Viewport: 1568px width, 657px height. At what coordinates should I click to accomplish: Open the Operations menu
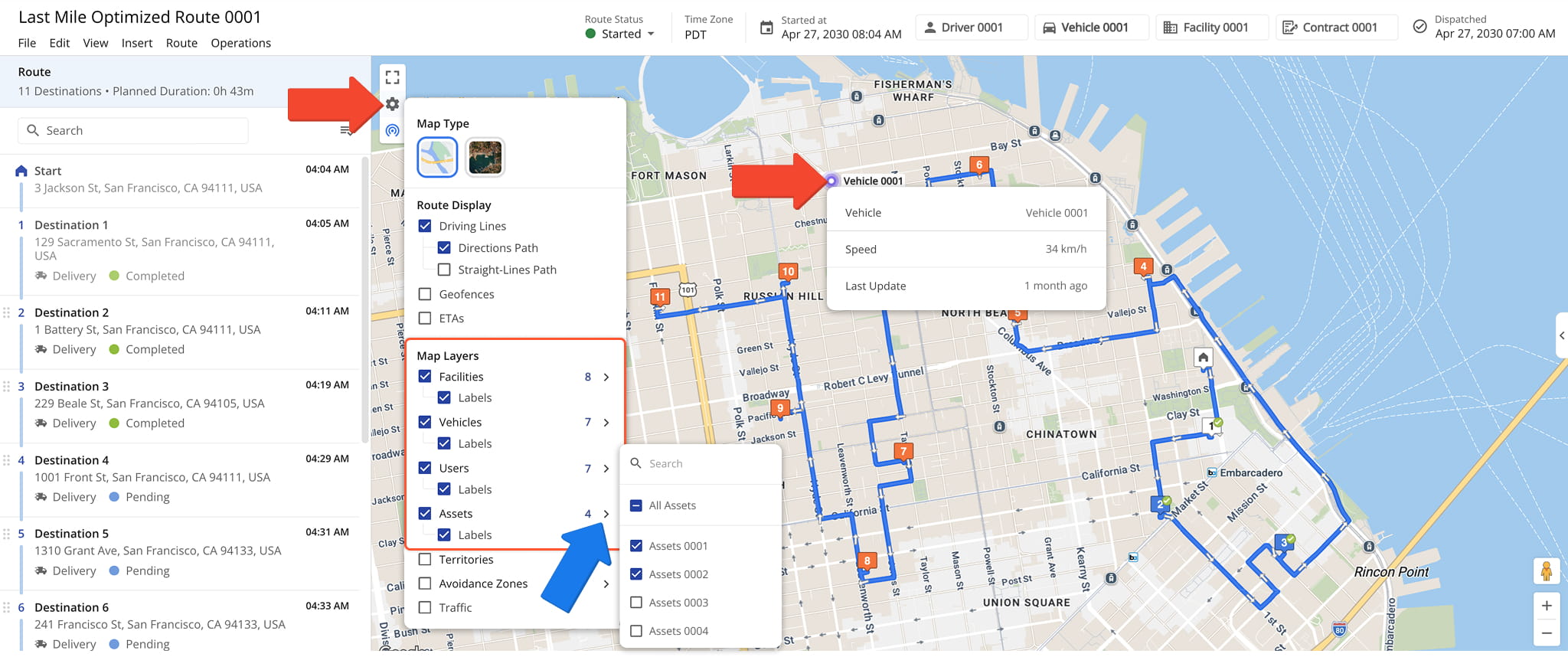[241, 43]
